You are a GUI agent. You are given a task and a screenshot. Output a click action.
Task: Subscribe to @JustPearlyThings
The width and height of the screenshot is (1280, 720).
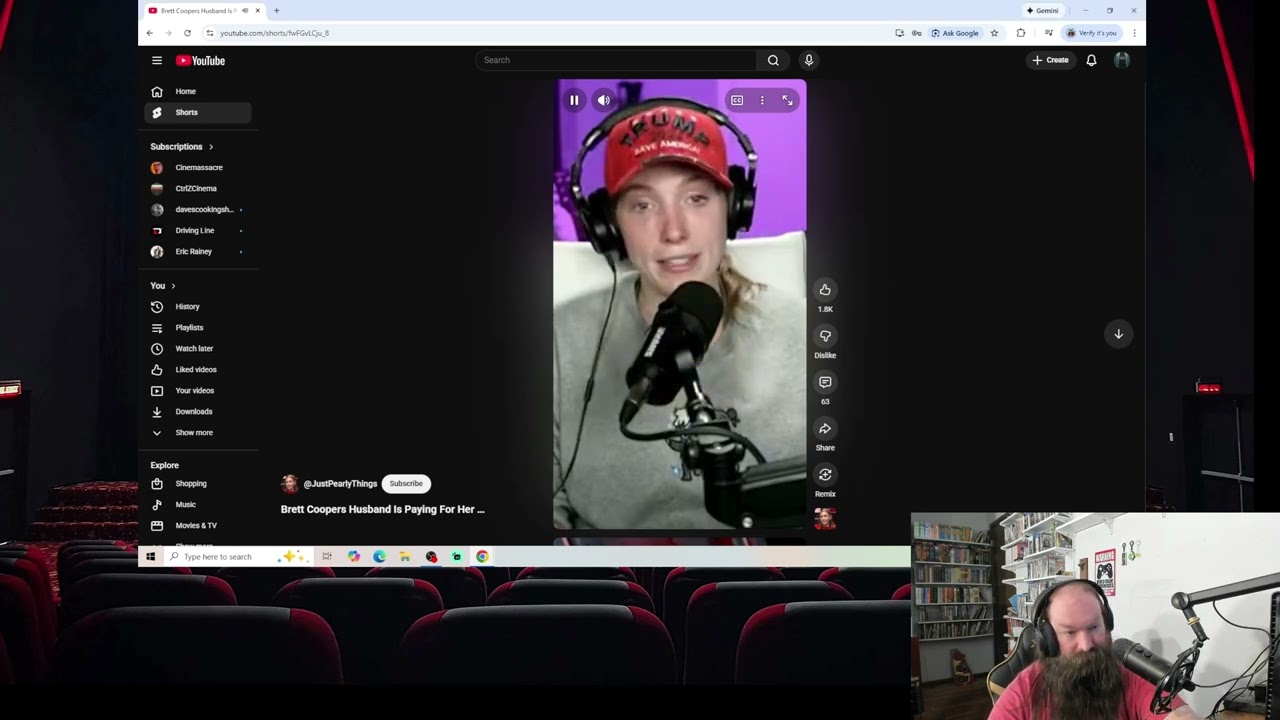point(406,484)
